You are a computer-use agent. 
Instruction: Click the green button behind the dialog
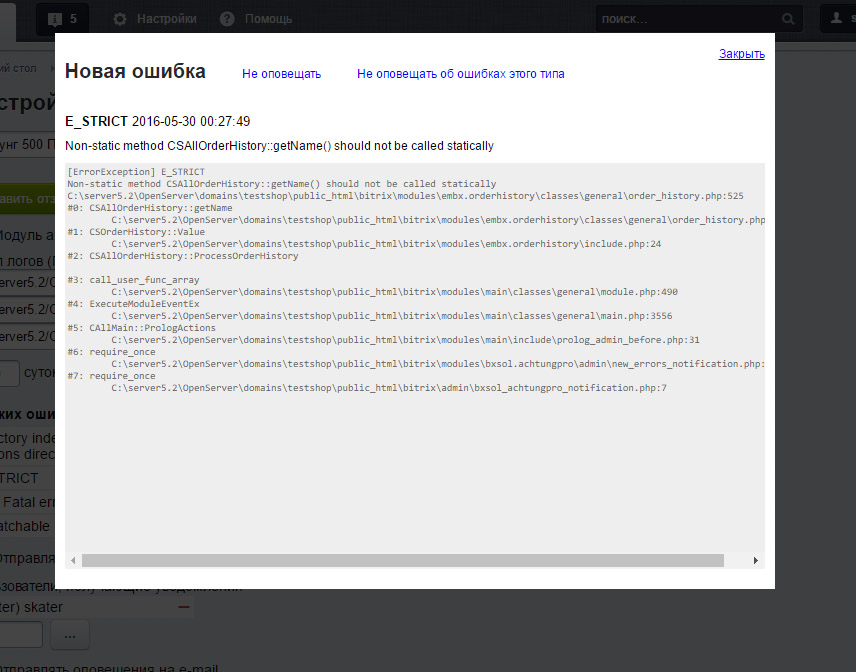click(x=27, y=198)
